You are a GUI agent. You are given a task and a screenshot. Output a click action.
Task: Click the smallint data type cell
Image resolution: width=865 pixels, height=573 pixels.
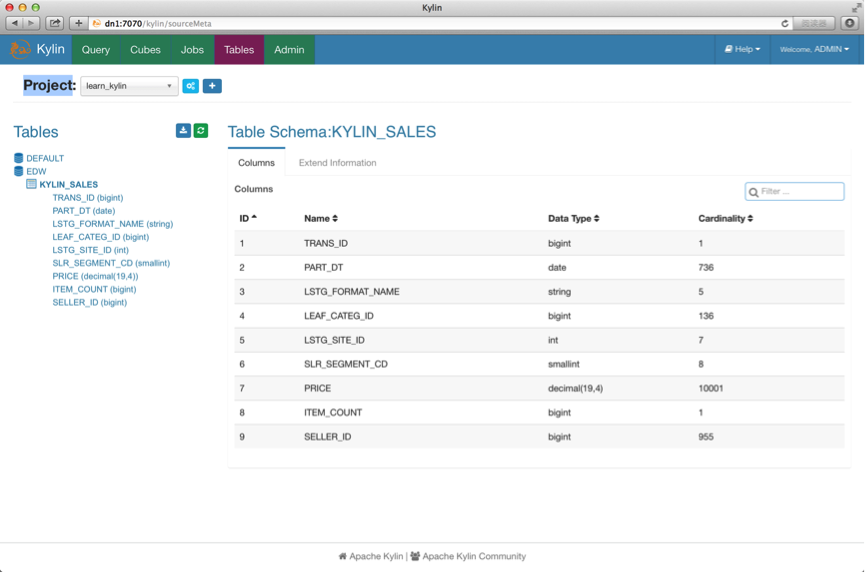564,364
